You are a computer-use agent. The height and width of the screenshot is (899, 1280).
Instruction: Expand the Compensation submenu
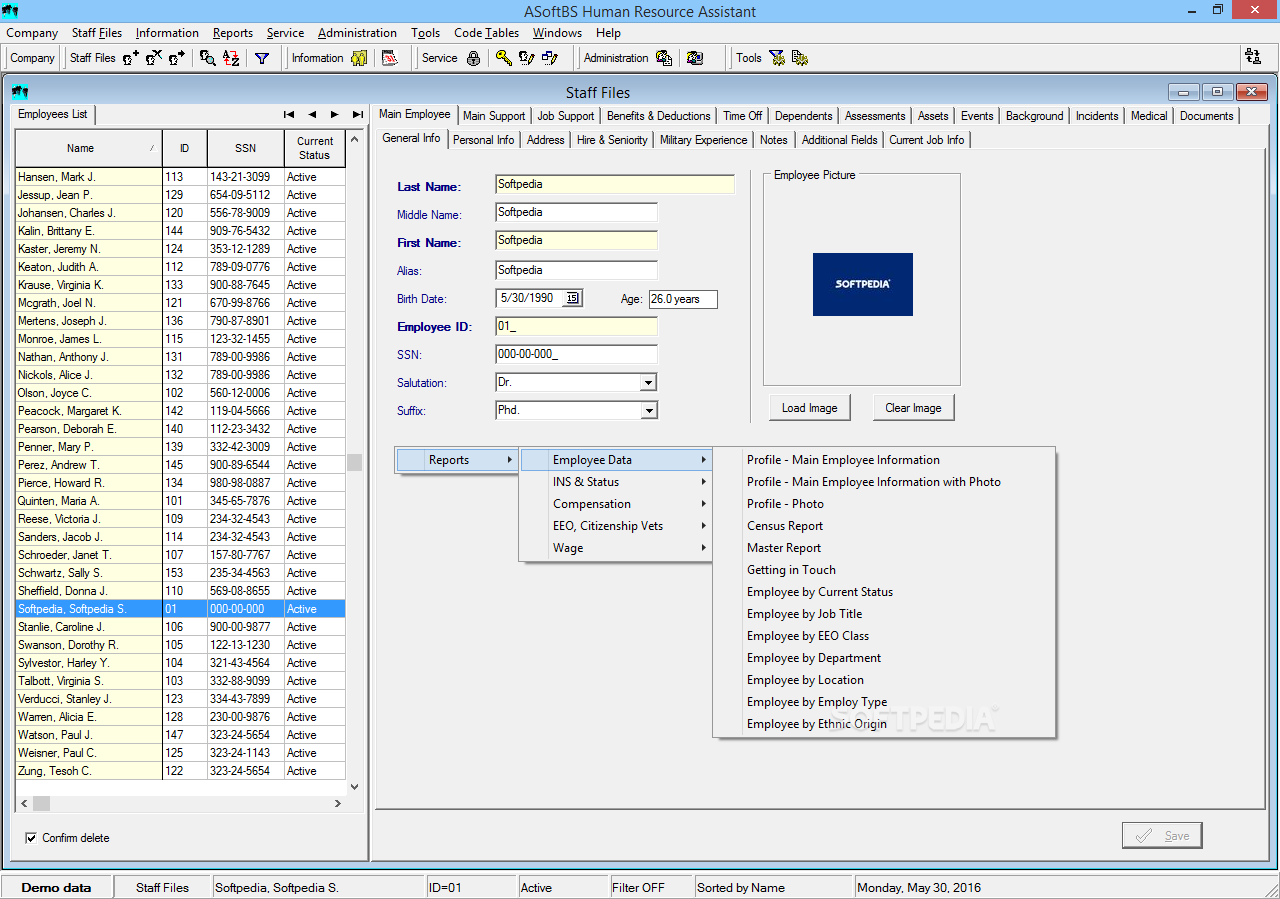click(616, 504)
